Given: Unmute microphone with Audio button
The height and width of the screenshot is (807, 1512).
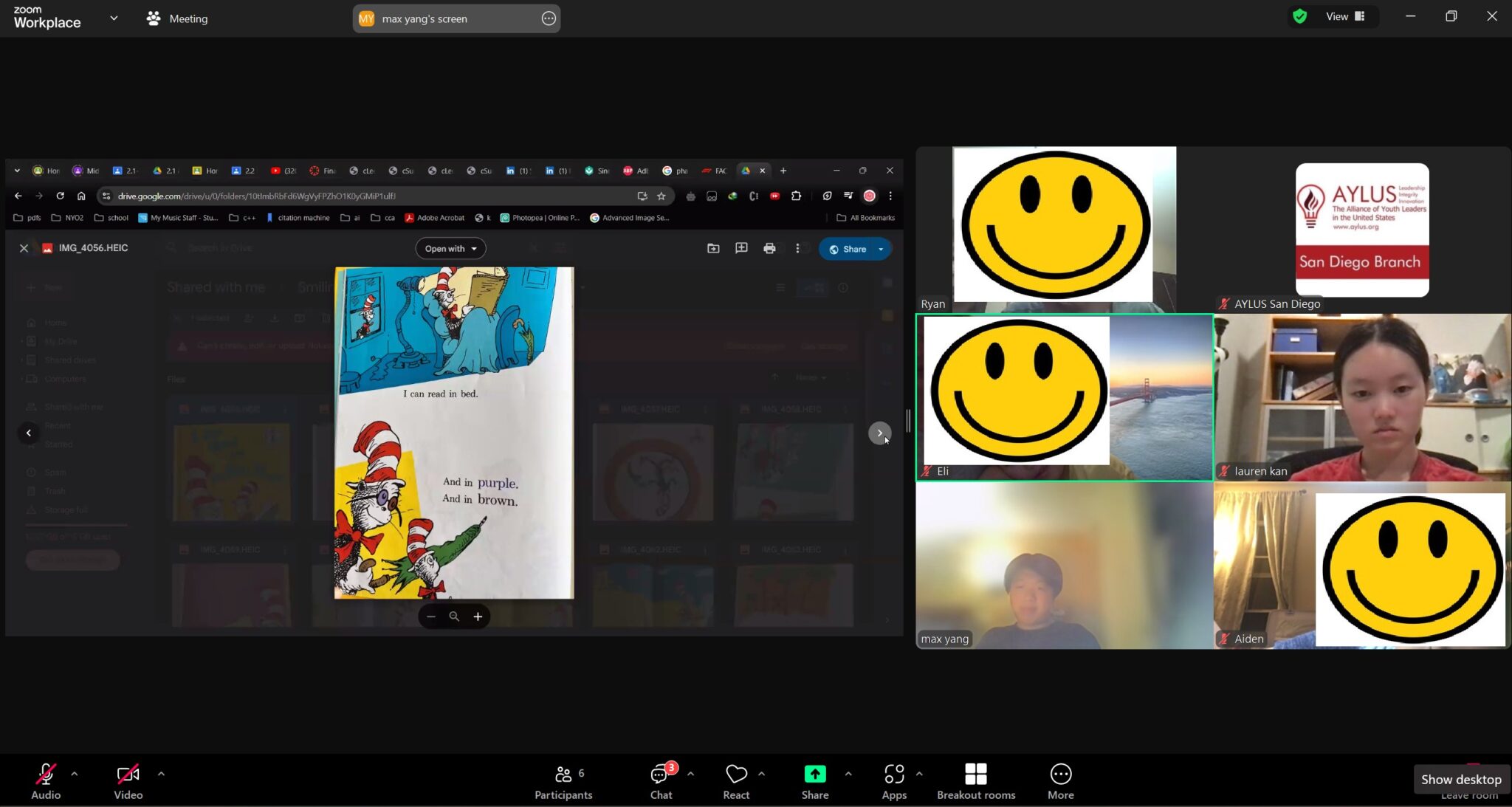Looking at the screenshot, I should coord(46,781).
